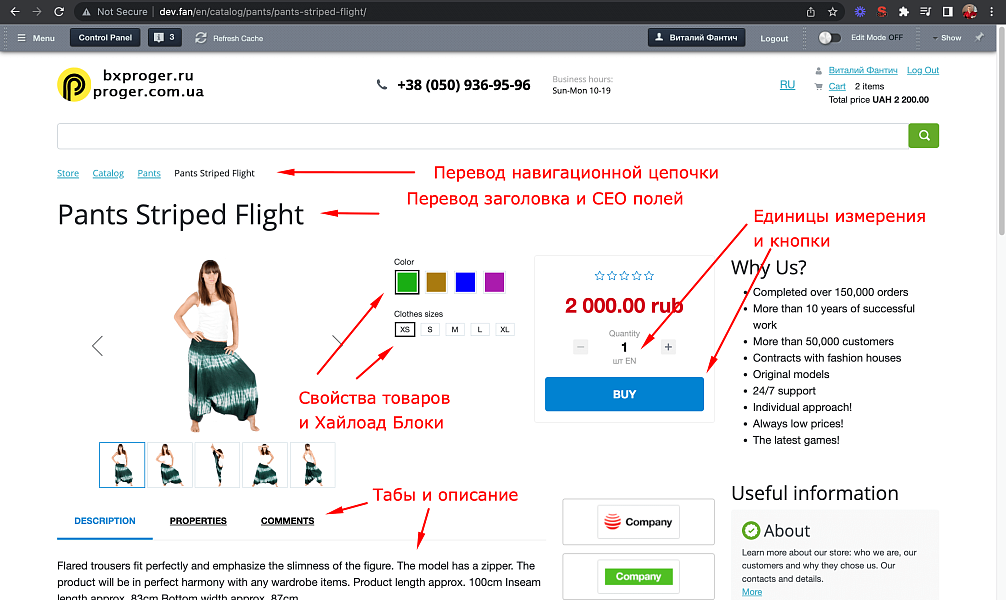Bookmark page with browser star icon
This screenshot has height=600, width=1006.
[833, 12]
